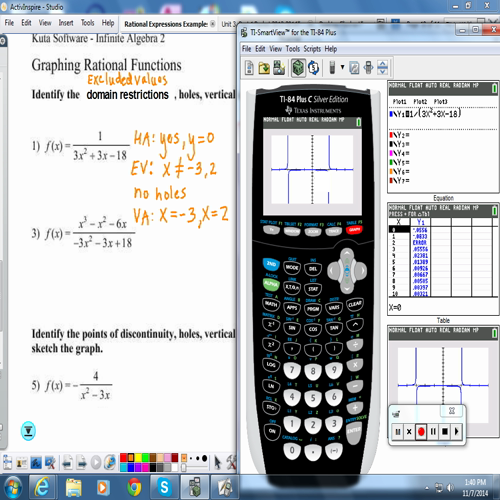Viewport: 500px width, 500px height.
Task: Choose the Select arrow tool in ActivInspire
Action: [218, 463]
